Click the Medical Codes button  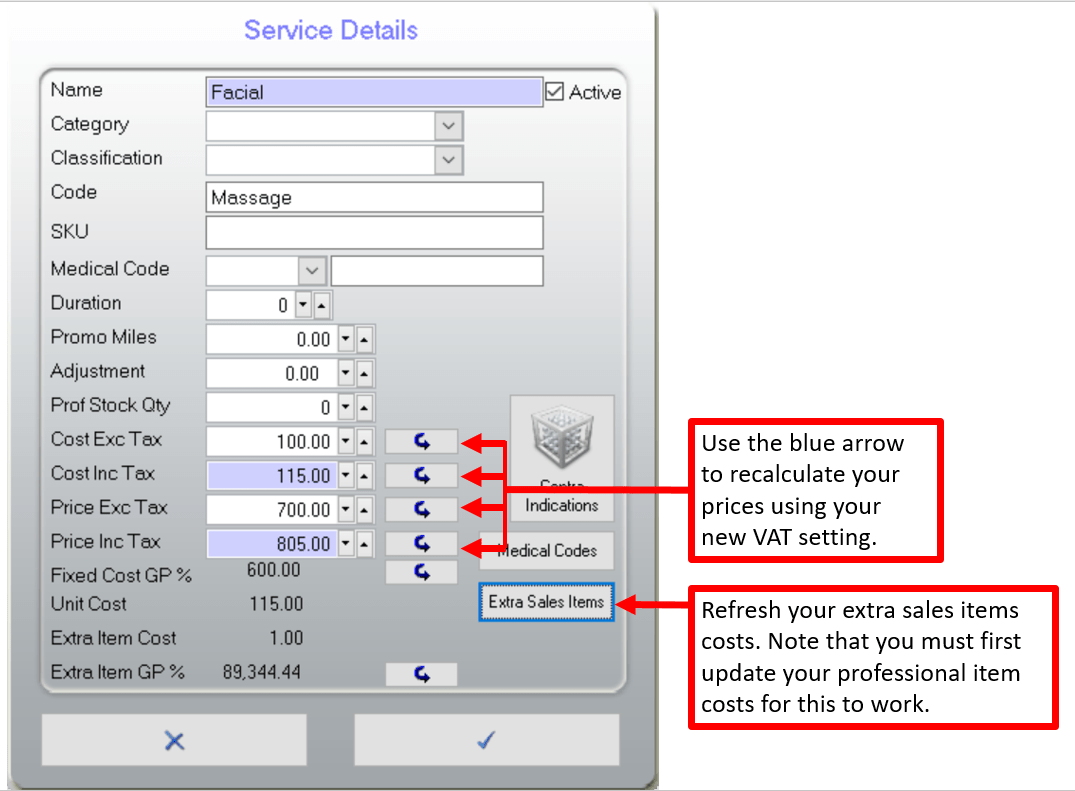pyautogui.click(x=546, y=551)
